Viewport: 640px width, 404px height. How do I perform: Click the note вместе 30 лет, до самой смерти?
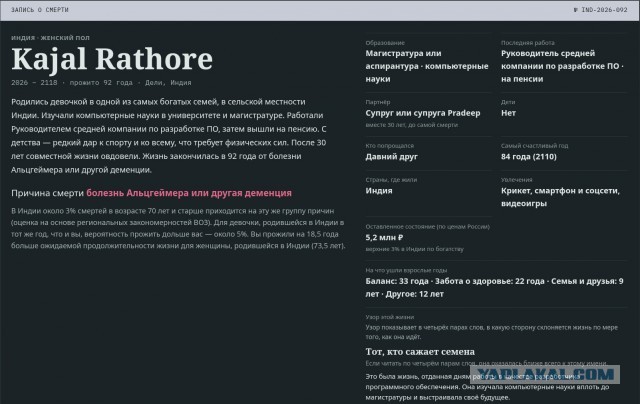tap(411, 125)
